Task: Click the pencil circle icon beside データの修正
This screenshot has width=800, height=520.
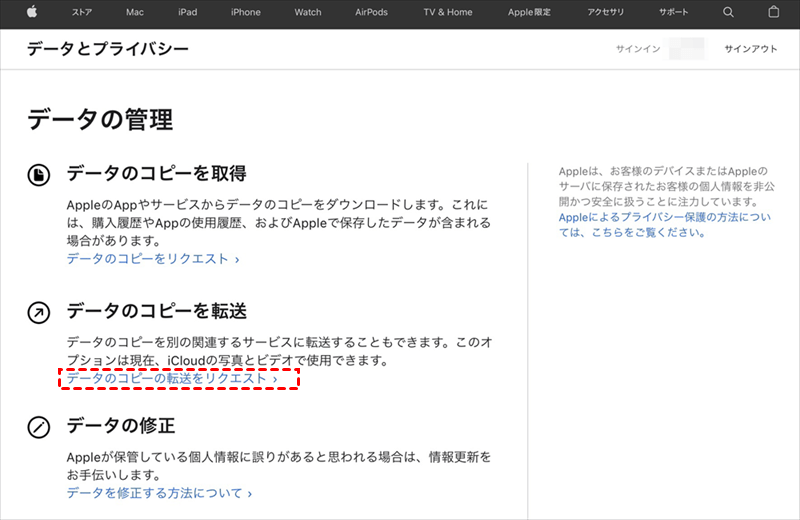Action: [39, 428]
